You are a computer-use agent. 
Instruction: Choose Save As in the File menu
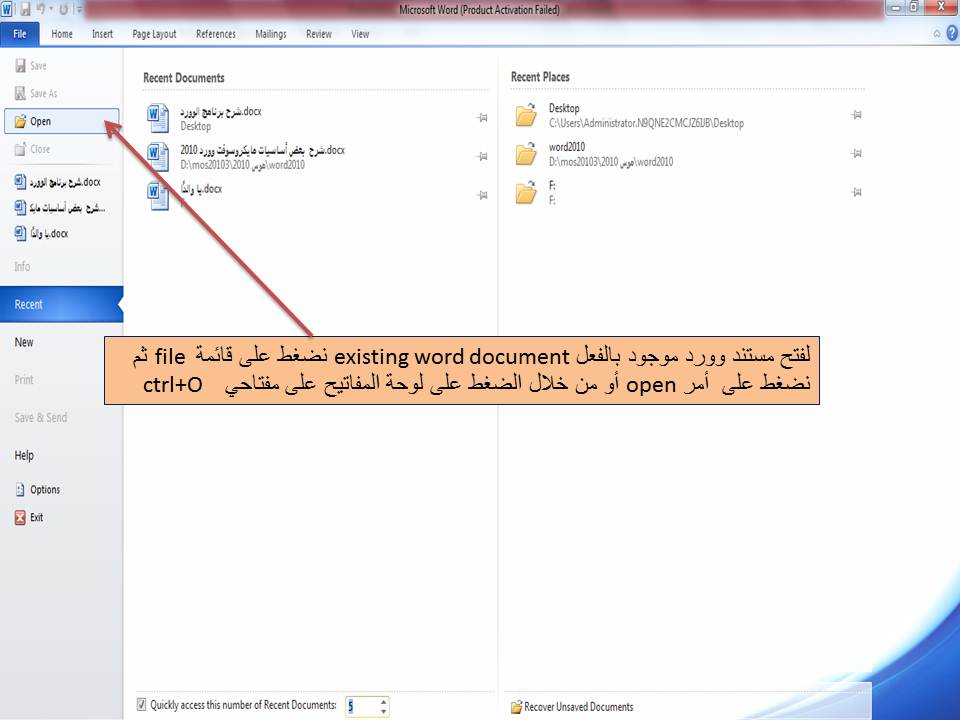pyautogui.click(x=36, y=94)
